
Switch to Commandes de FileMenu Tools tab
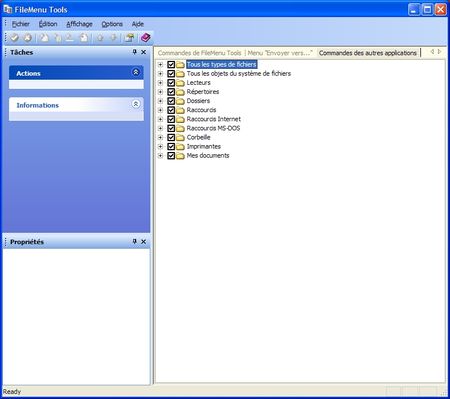pos(199,53)
